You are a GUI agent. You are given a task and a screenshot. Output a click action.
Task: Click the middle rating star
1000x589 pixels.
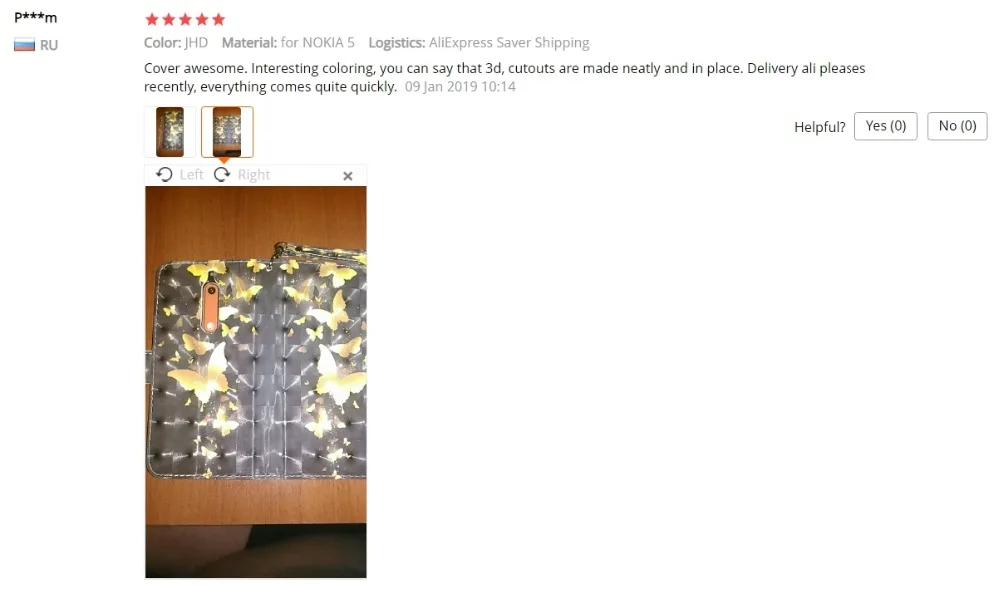tap(186, 20)
